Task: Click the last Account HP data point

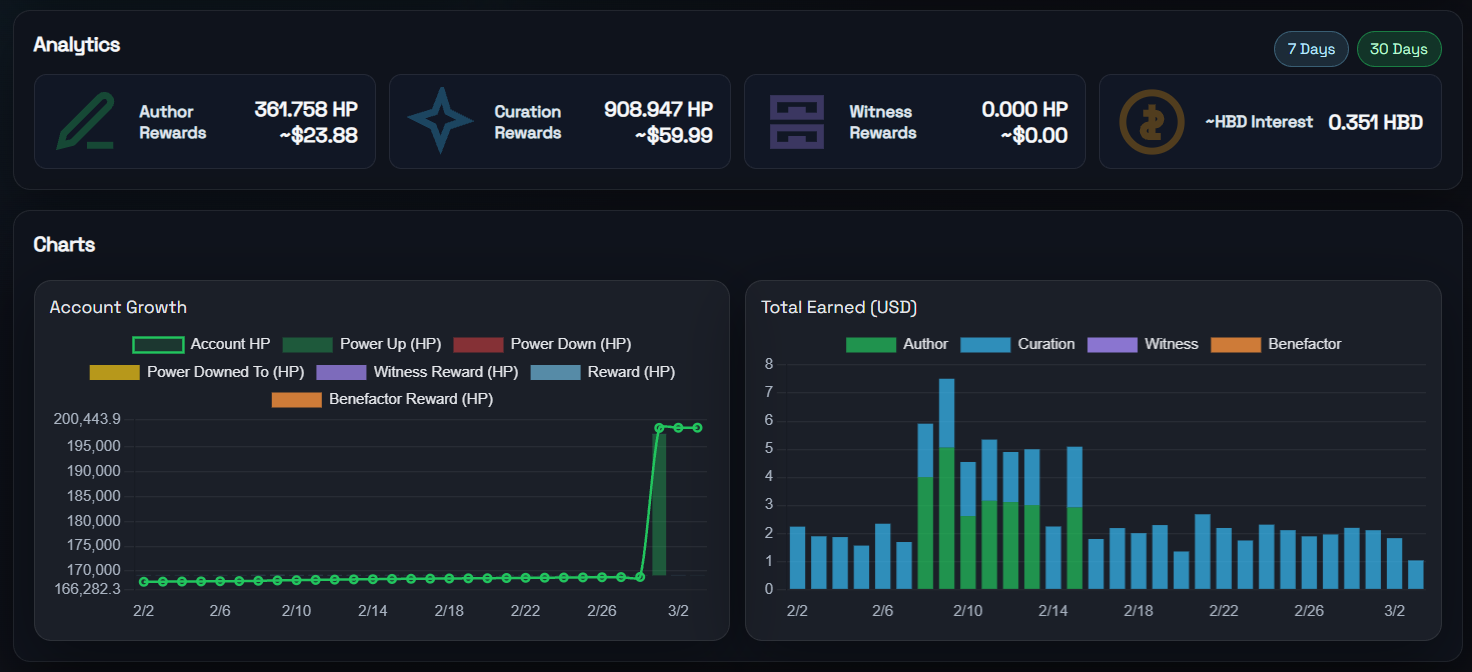Action: point(698,427)
